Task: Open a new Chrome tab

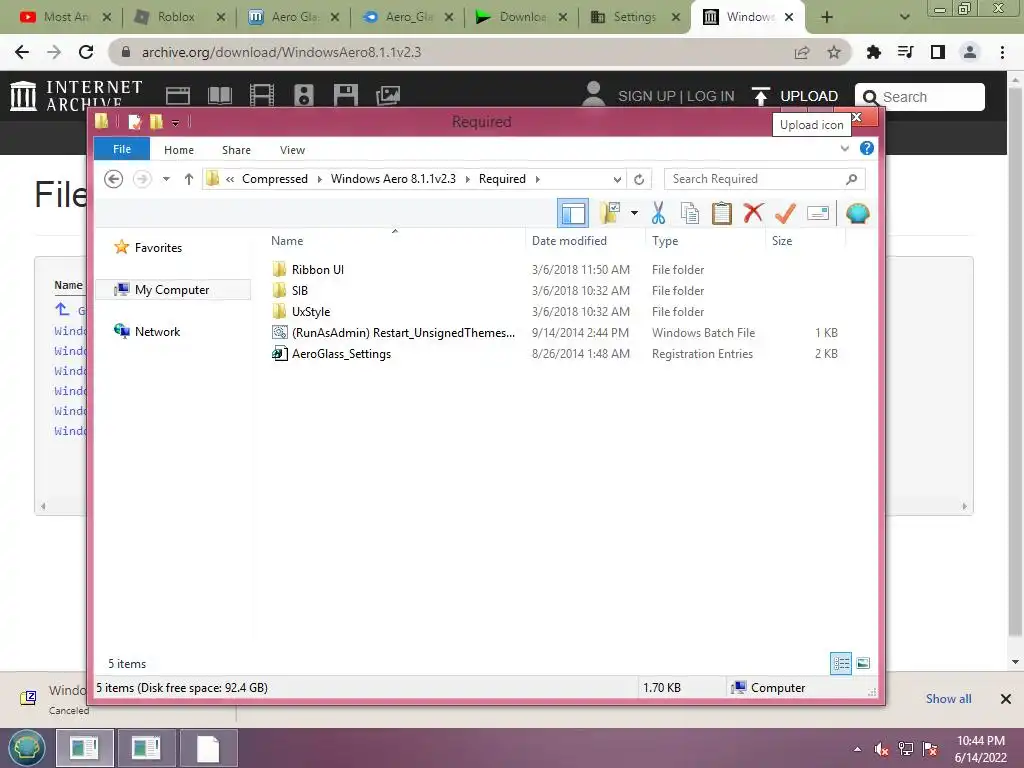Action: point(827,18)
